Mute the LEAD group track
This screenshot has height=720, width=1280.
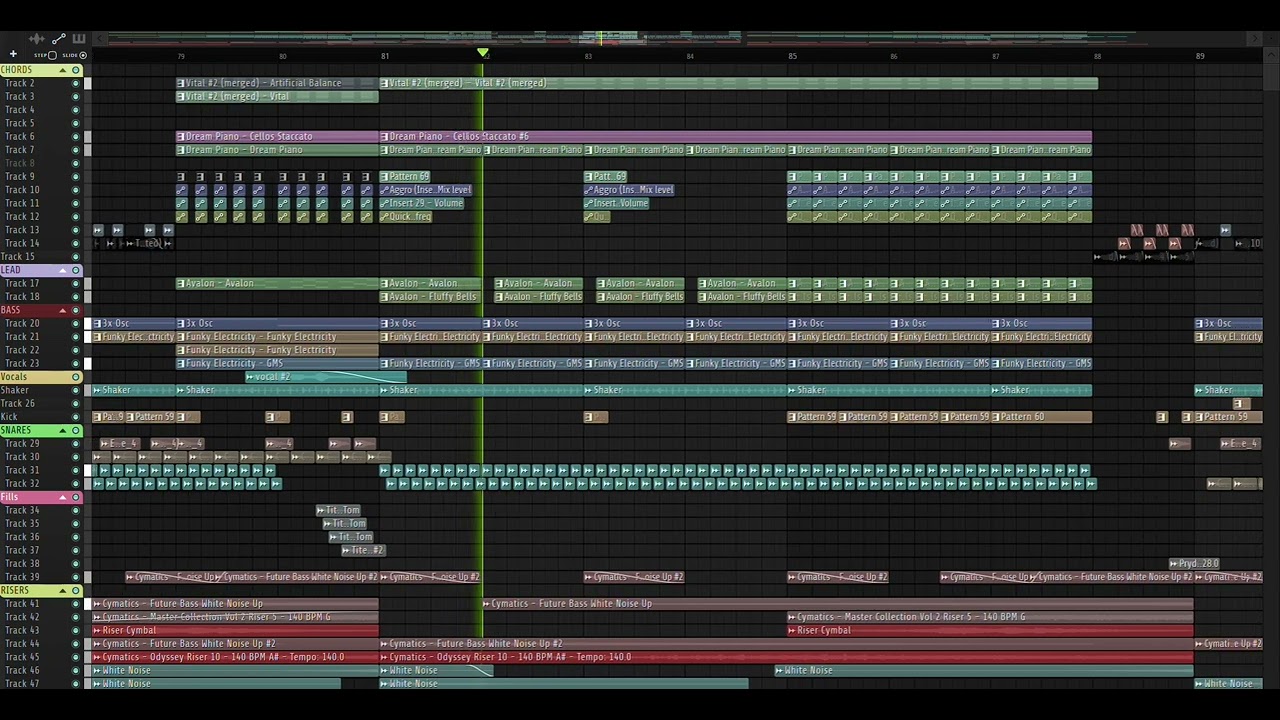[x=75, y=270]
